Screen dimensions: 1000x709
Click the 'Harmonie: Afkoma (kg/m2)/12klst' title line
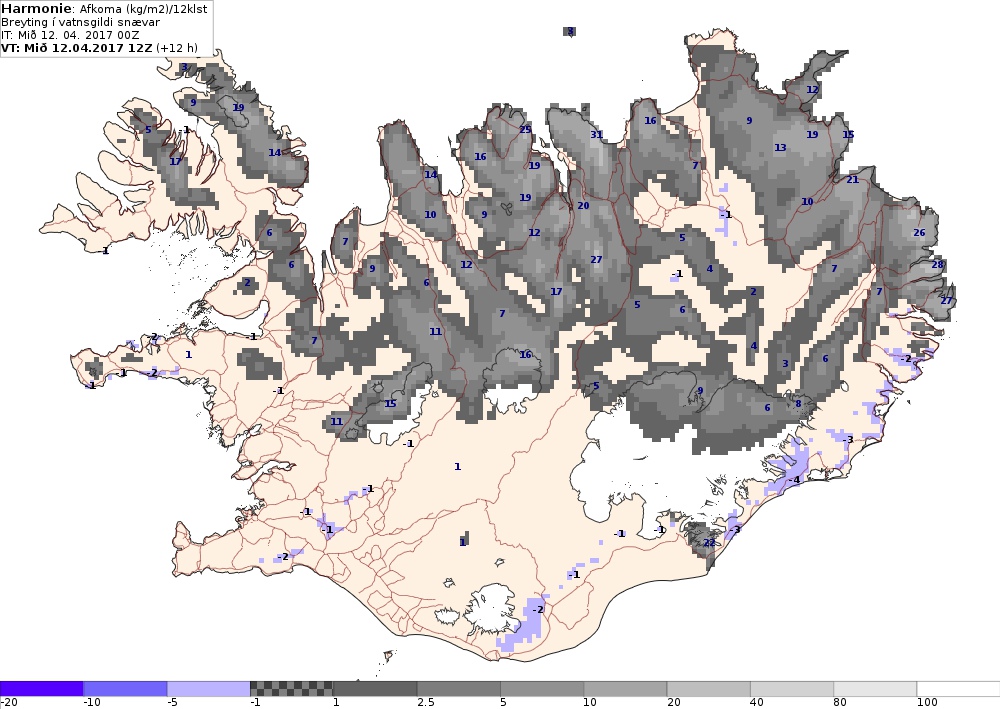tap(105, 9)
